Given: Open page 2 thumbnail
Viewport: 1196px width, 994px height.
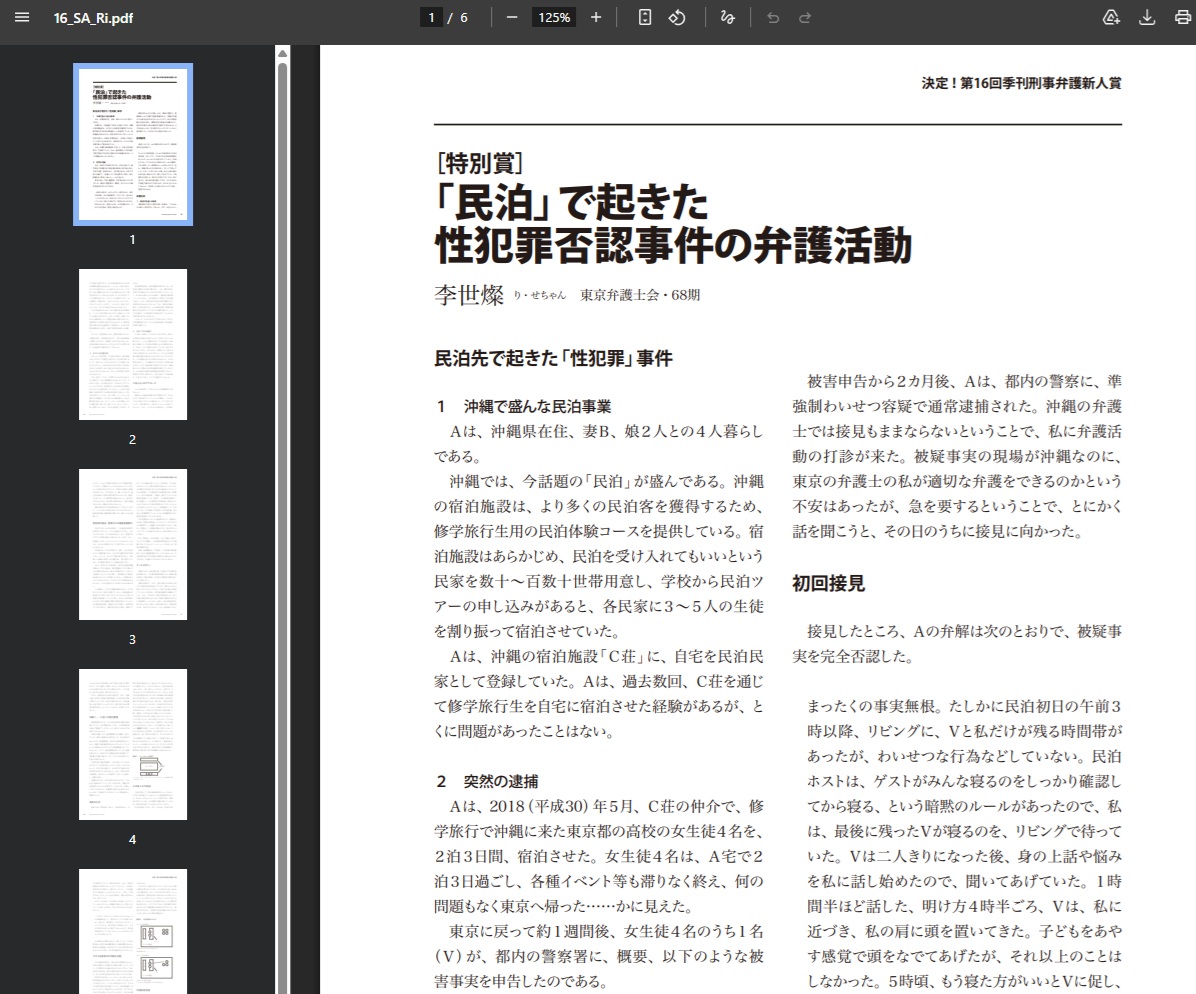Looking at the screenshot, I should point(133,344).
